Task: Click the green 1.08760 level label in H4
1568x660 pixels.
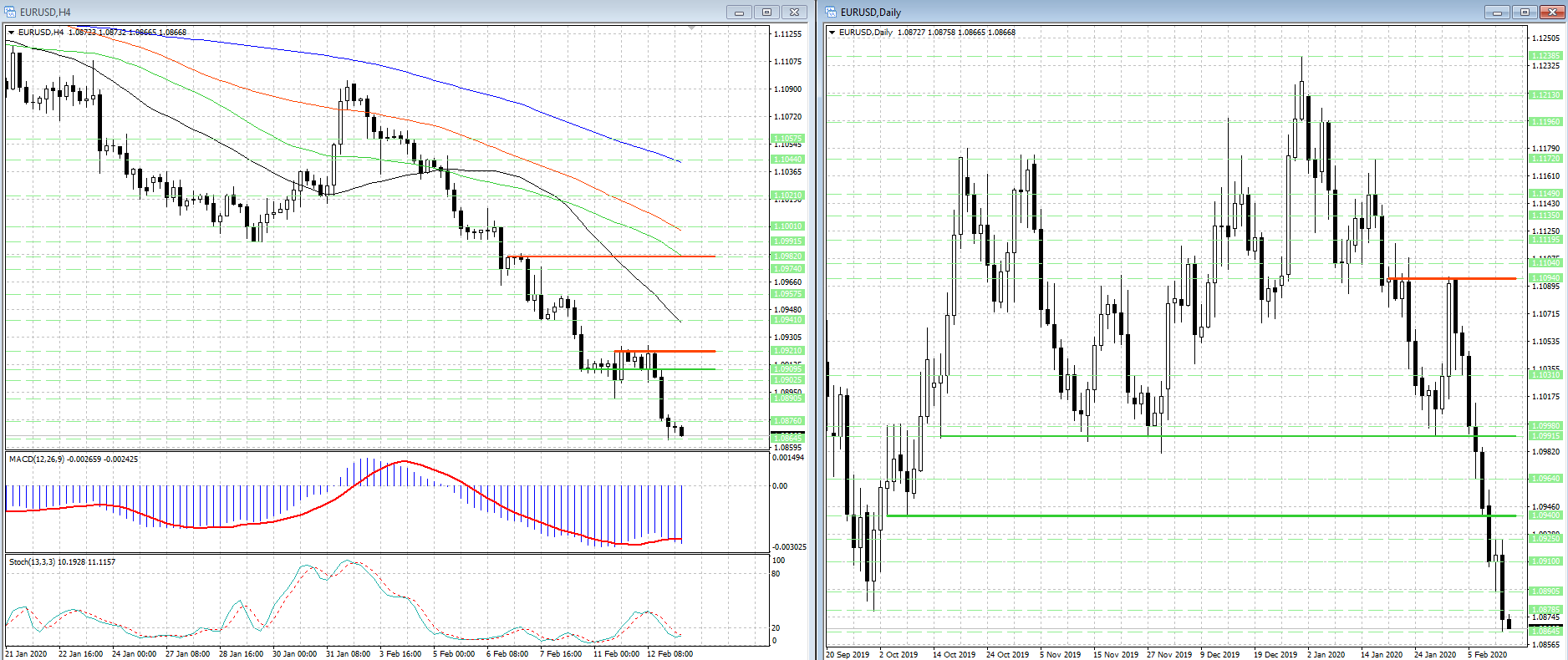Action: [787, 421]
